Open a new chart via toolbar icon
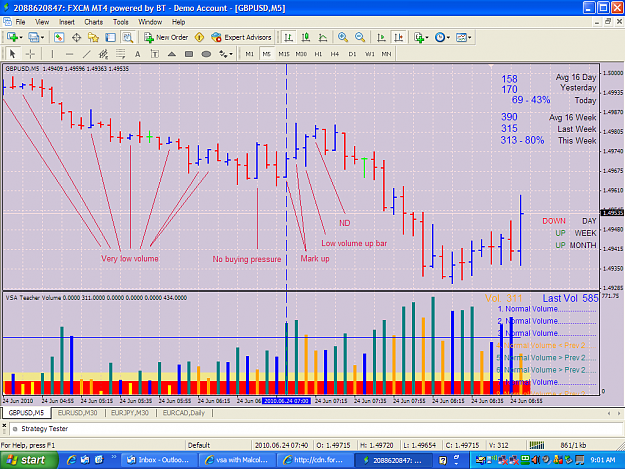 [x=12, y=37]
